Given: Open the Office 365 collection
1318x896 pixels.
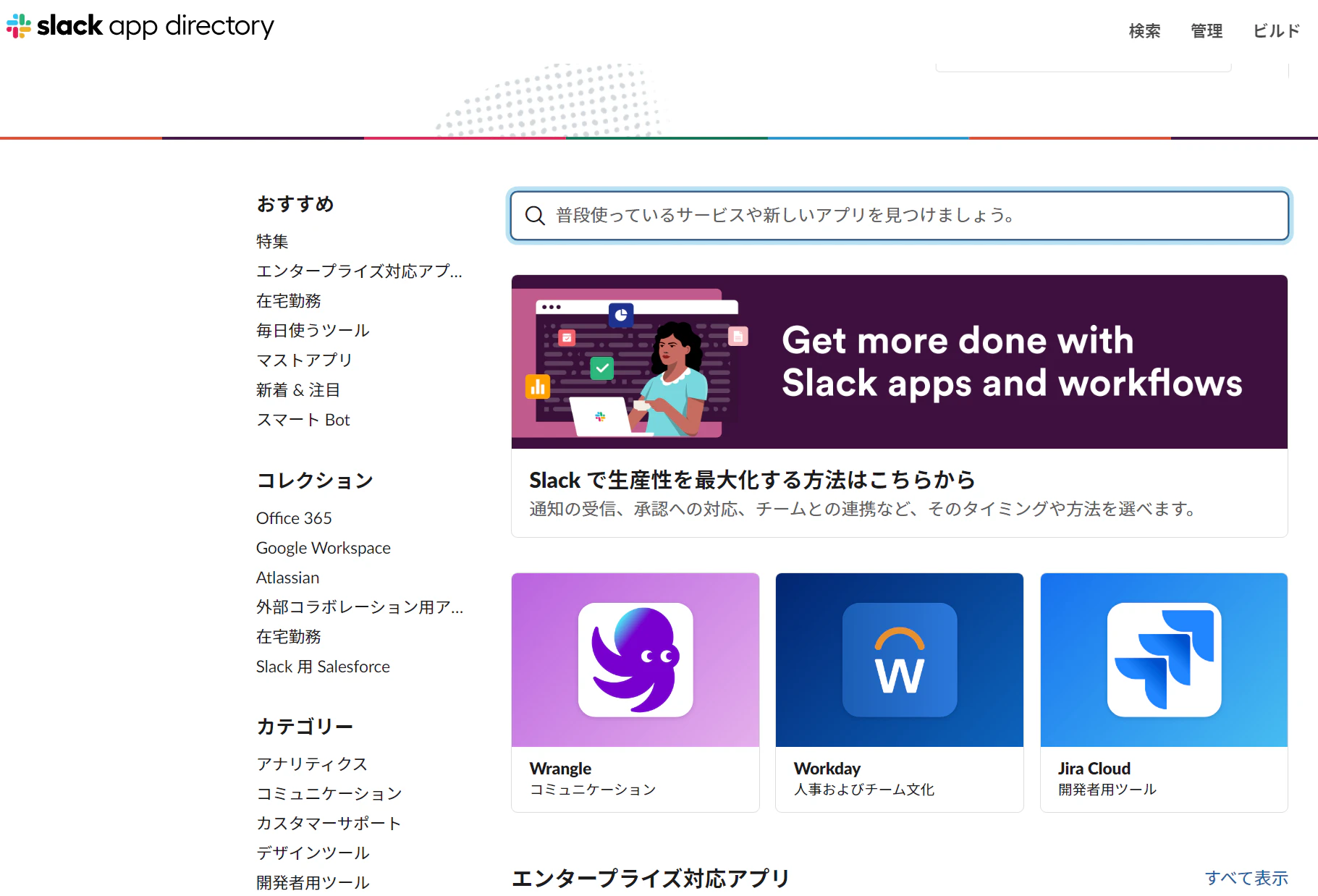Looking at the screenshot, I should pyautogui.click(x=294, y=518).
